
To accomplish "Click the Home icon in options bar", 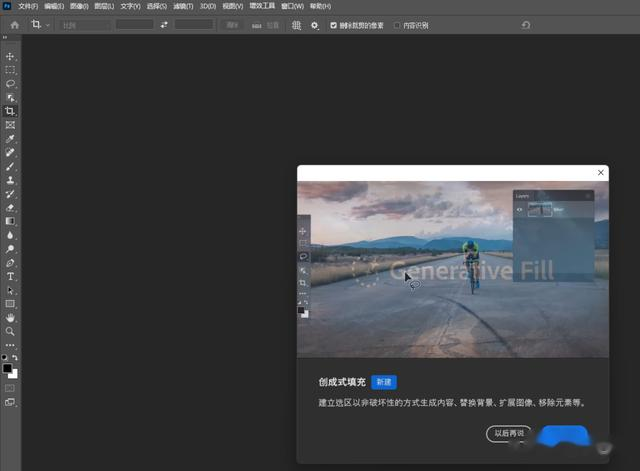I will click(15, 25).
